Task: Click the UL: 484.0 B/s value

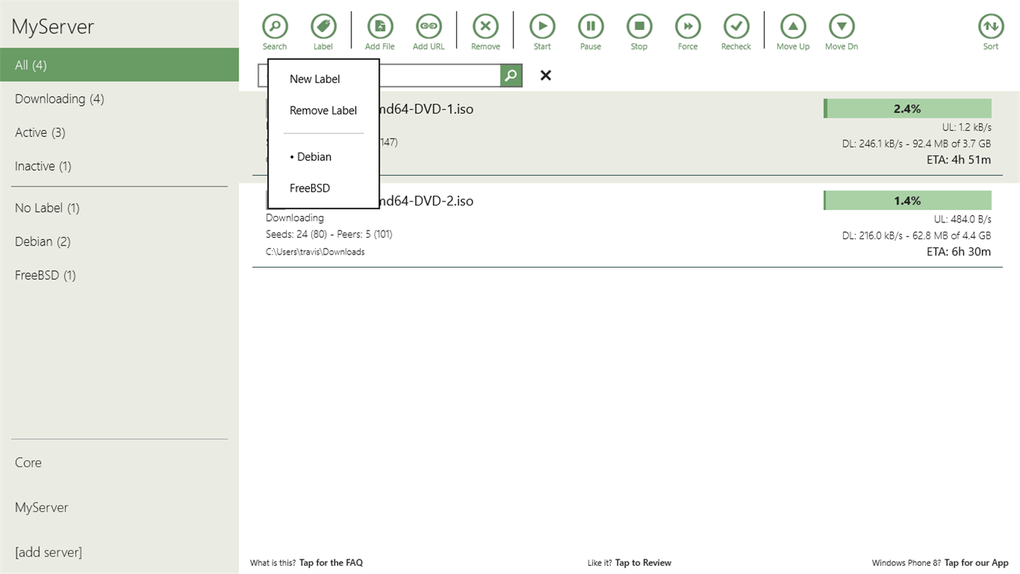Action: pyautogui.click(x=963, y=219)
